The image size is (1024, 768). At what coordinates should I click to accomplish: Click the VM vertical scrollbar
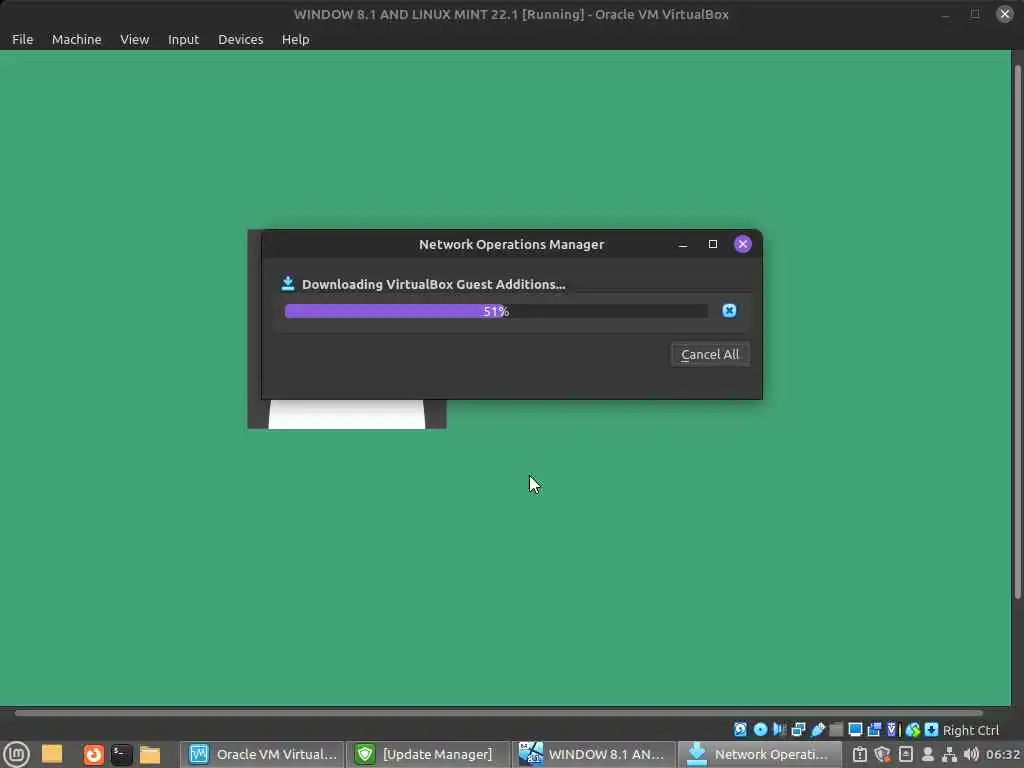(x=1017, y=331)
